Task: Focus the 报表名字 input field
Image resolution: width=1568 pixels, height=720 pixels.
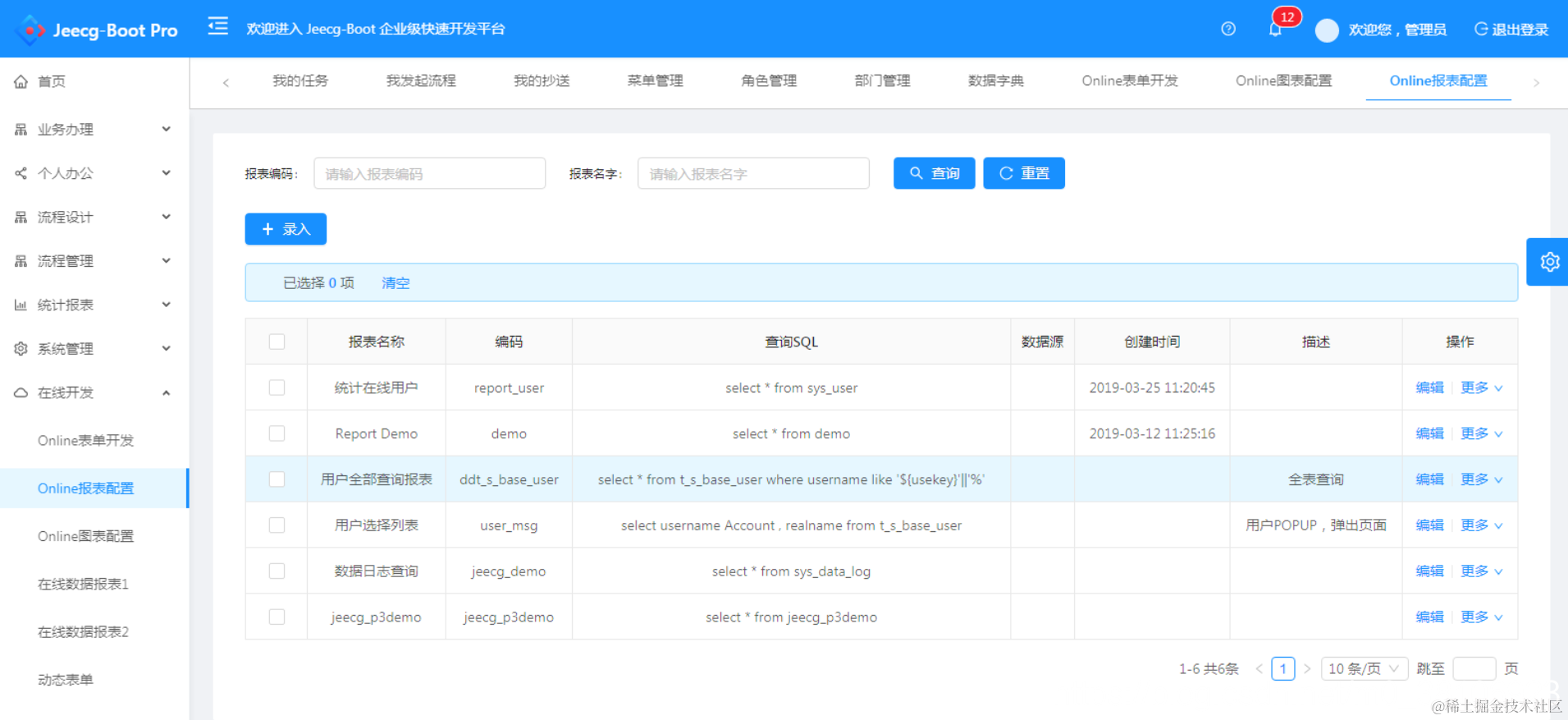Action: coord(753,173)
